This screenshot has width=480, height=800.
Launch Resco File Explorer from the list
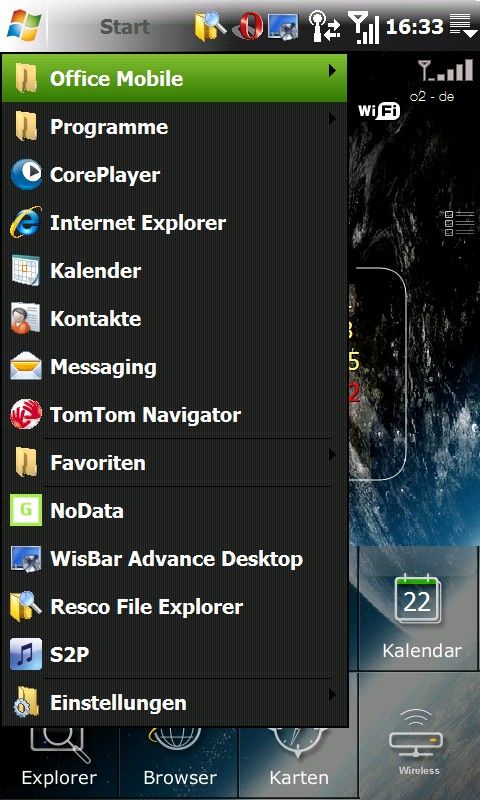(x=174, y=607)
